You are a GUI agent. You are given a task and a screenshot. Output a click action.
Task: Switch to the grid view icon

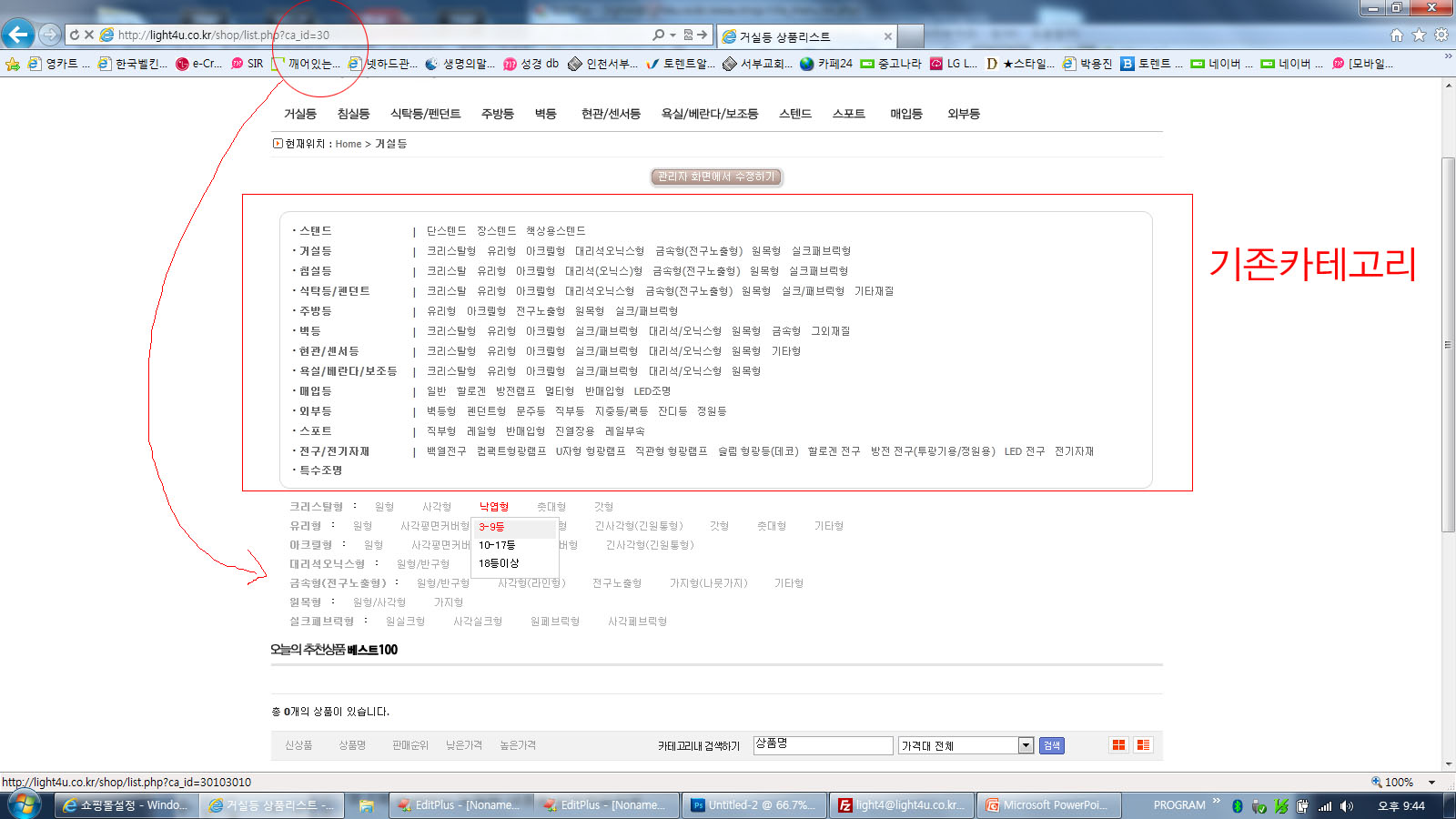pyautogui.click(x=1118, y=745)
